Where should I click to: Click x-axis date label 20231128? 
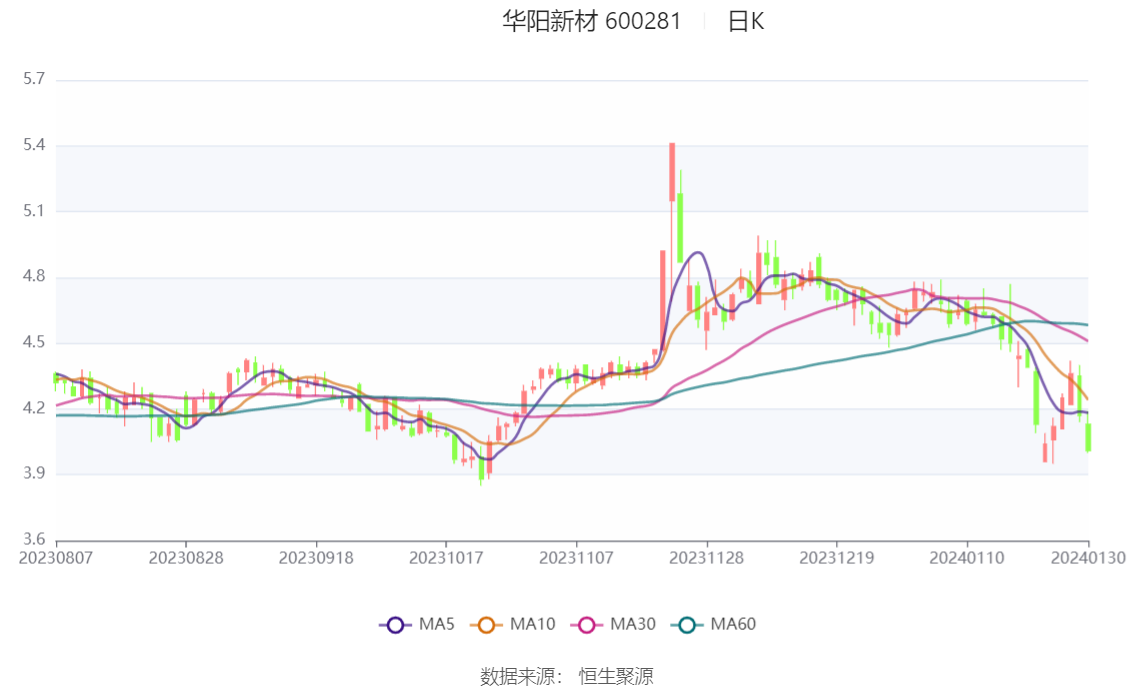pyautogui.click(x=707, y=558)
